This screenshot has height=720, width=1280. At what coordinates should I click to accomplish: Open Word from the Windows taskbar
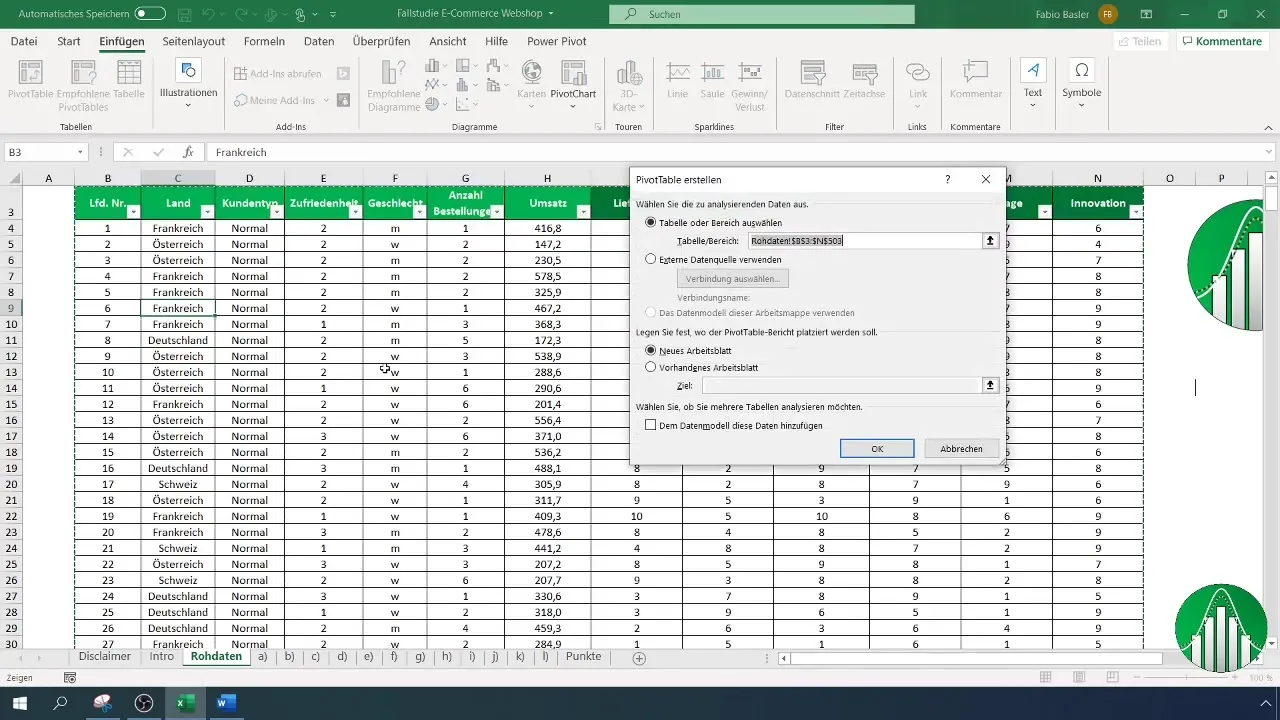tap(225, 703)
